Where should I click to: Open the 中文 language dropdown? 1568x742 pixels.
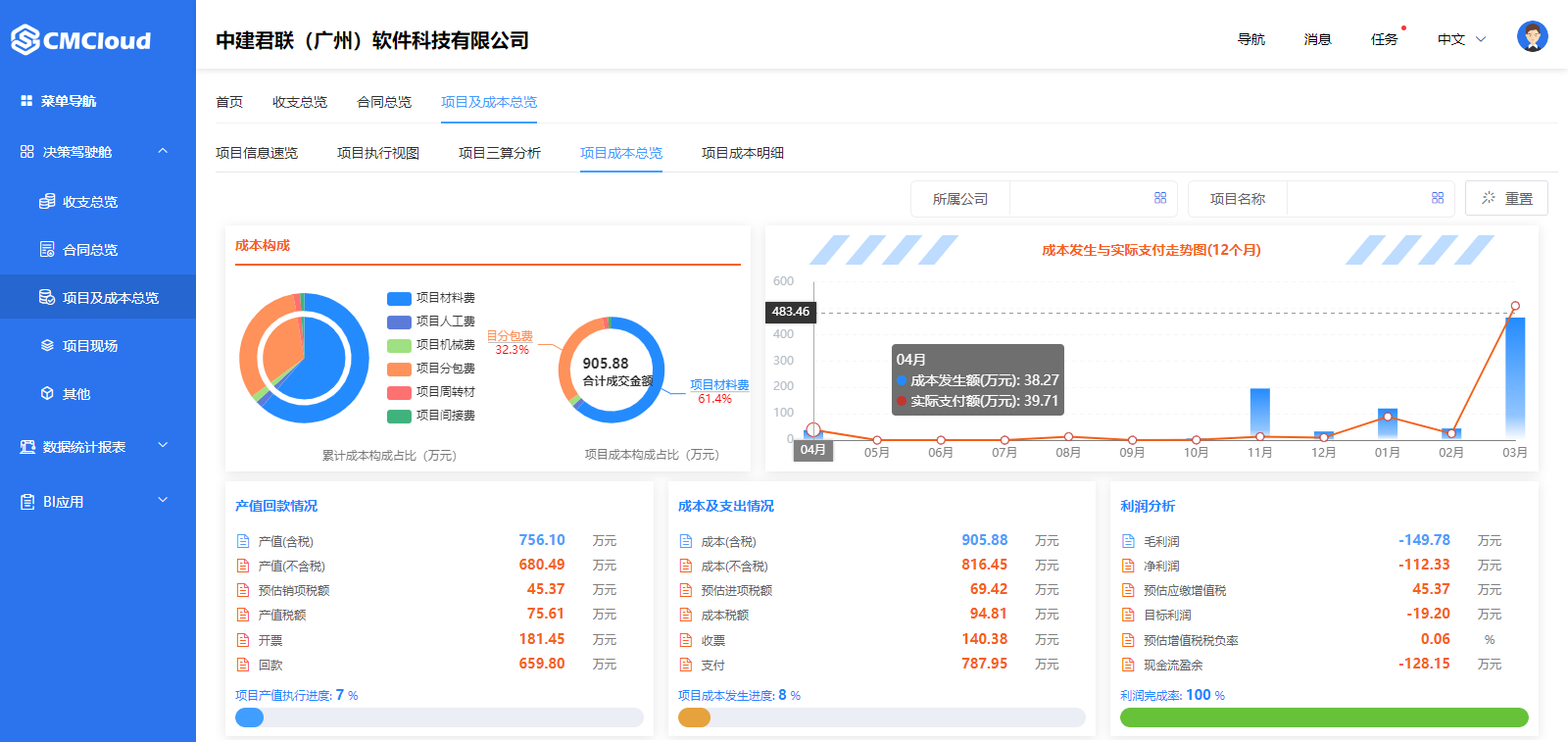1461,39
